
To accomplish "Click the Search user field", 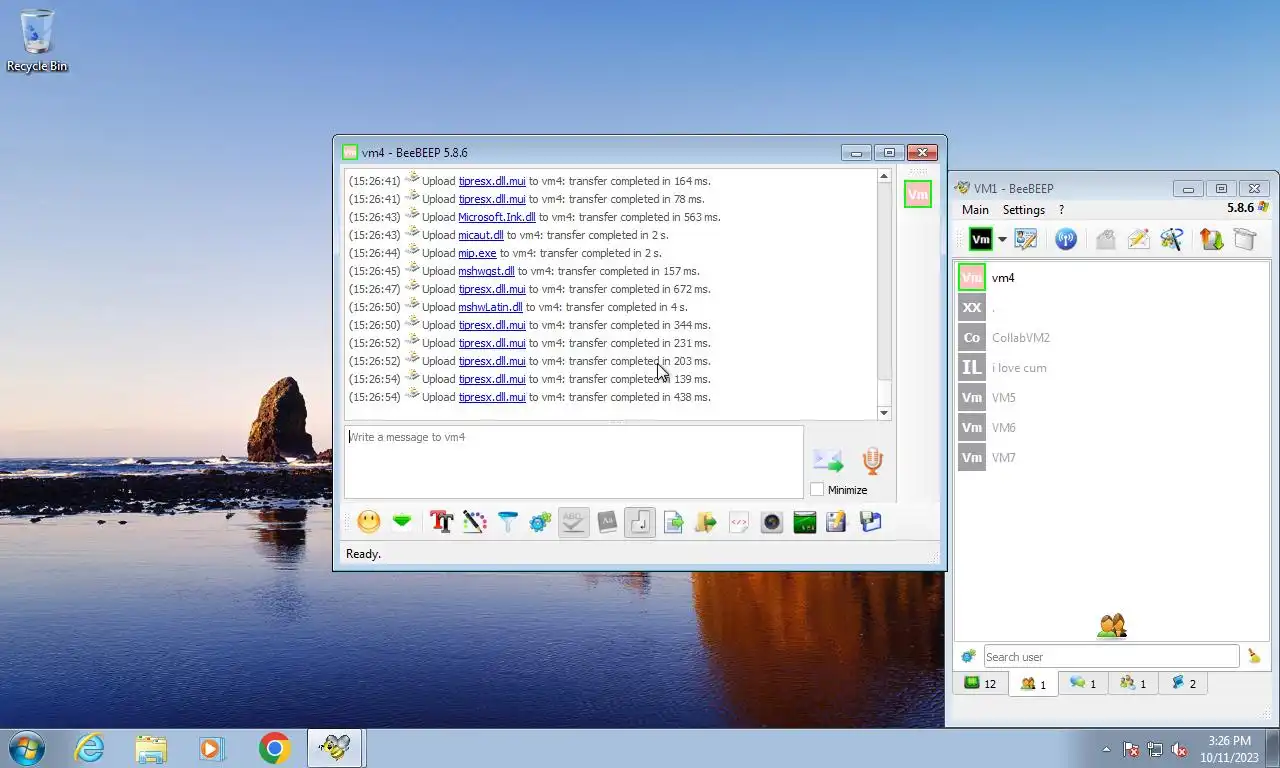I will tap(1111, 657).
